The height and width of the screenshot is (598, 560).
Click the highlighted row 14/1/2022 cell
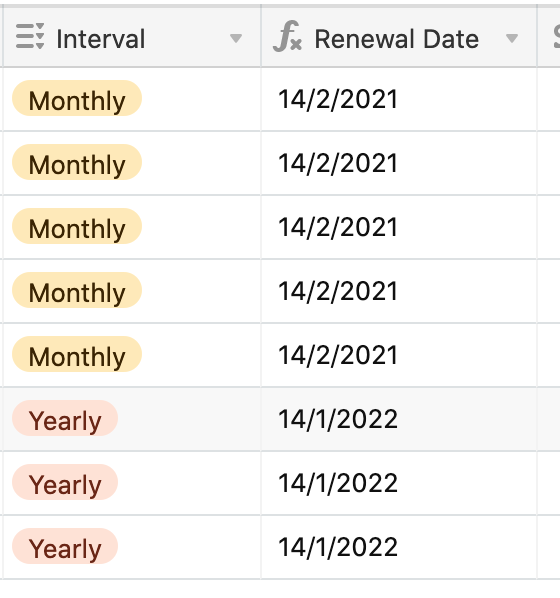pyautogui.click(x=399, y=419)
